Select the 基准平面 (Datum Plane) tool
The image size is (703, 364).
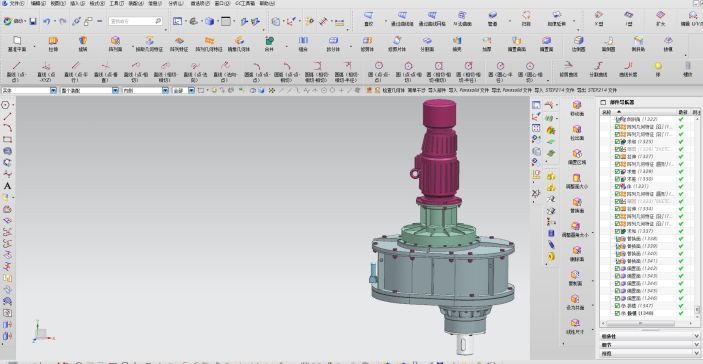tap(17, 43)
